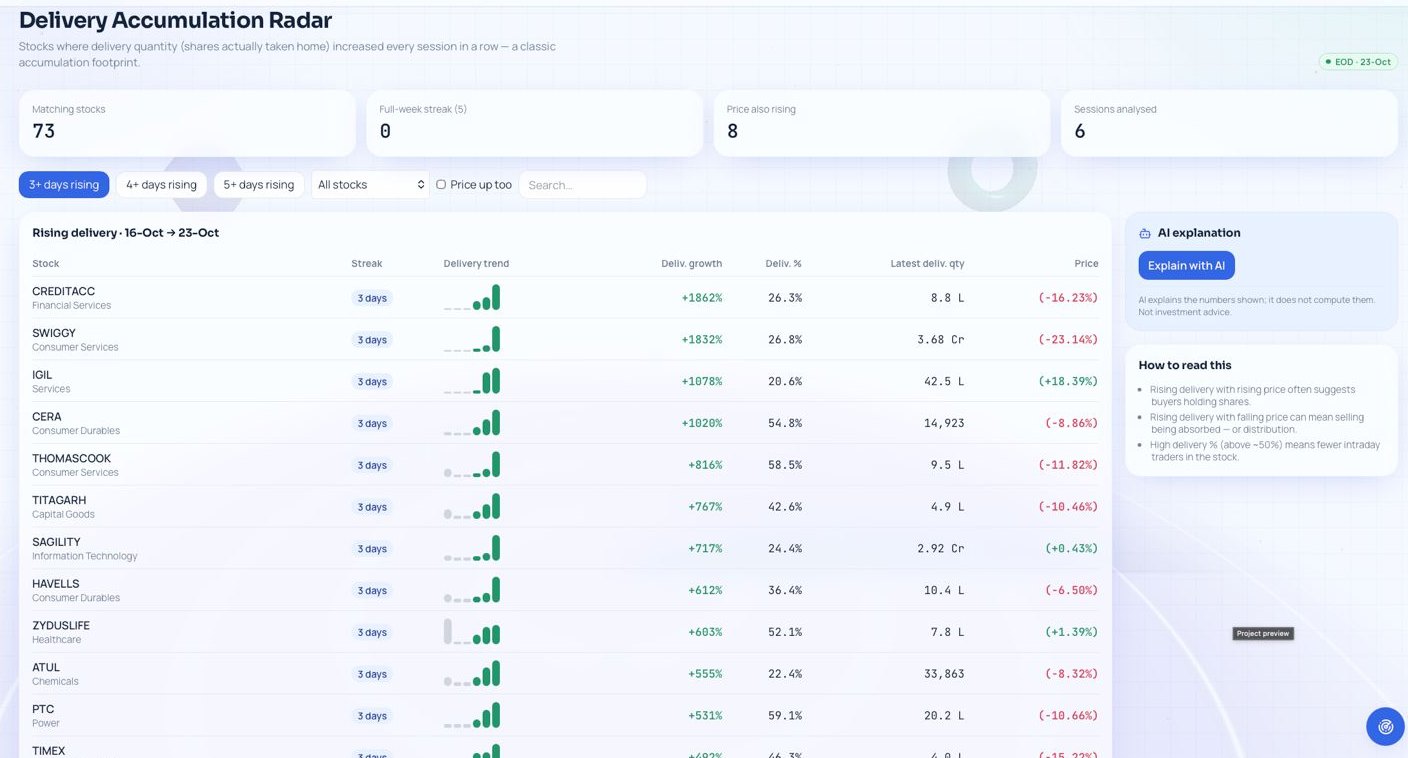1408x758 pixels.
Task: Click the Price also rising card
Action: [881, 123]
